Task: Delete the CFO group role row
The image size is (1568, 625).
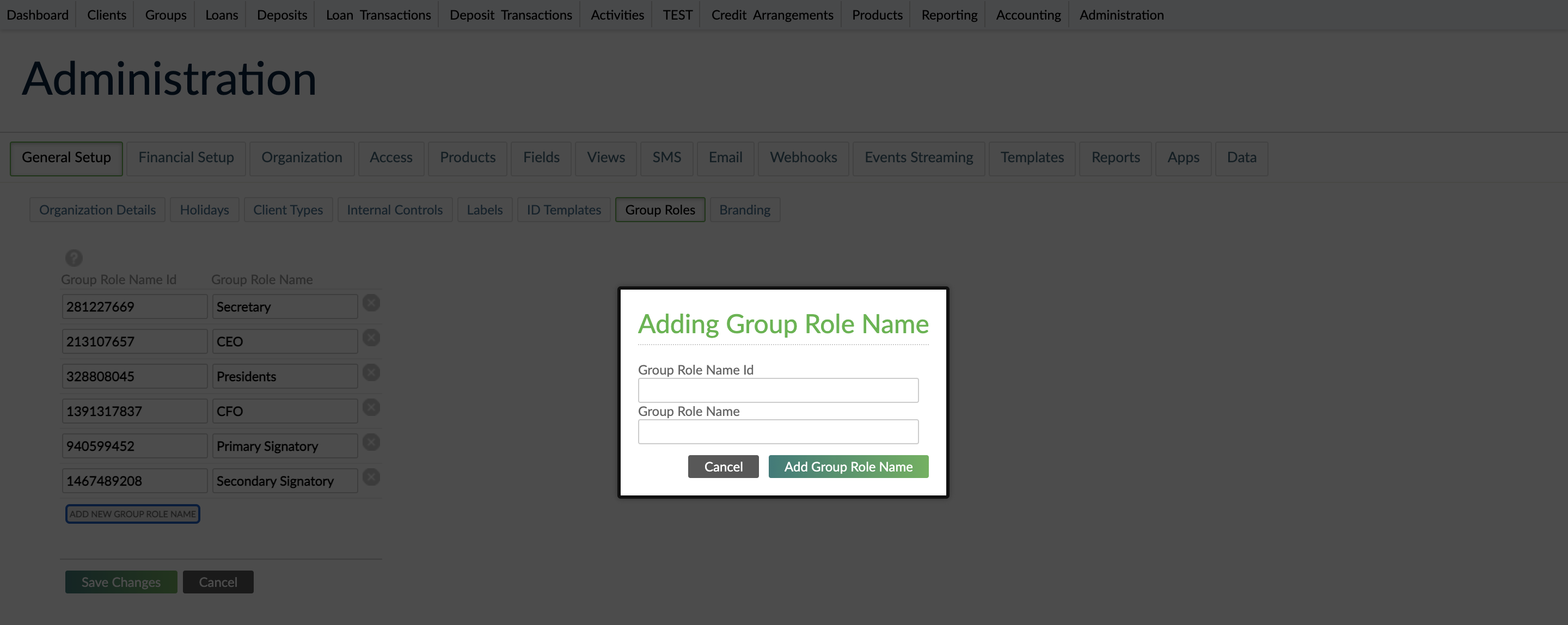Action: click(371, 407)
